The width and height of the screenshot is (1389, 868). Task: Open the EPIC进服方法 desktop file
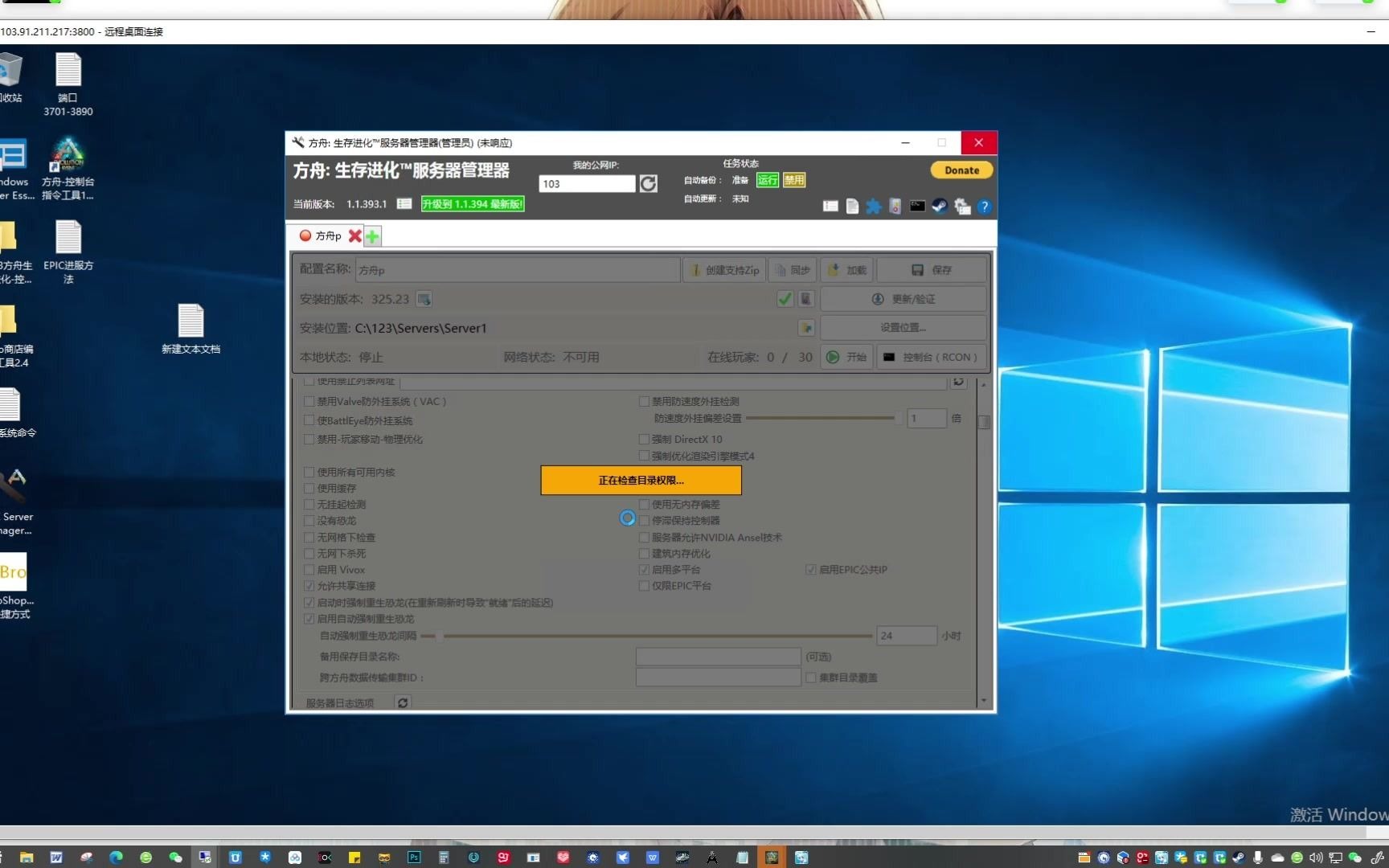tap(68, 252)
